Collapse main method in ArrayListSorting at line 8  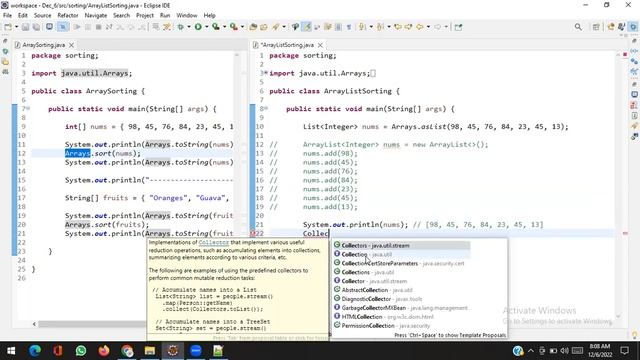pos(266,109)
